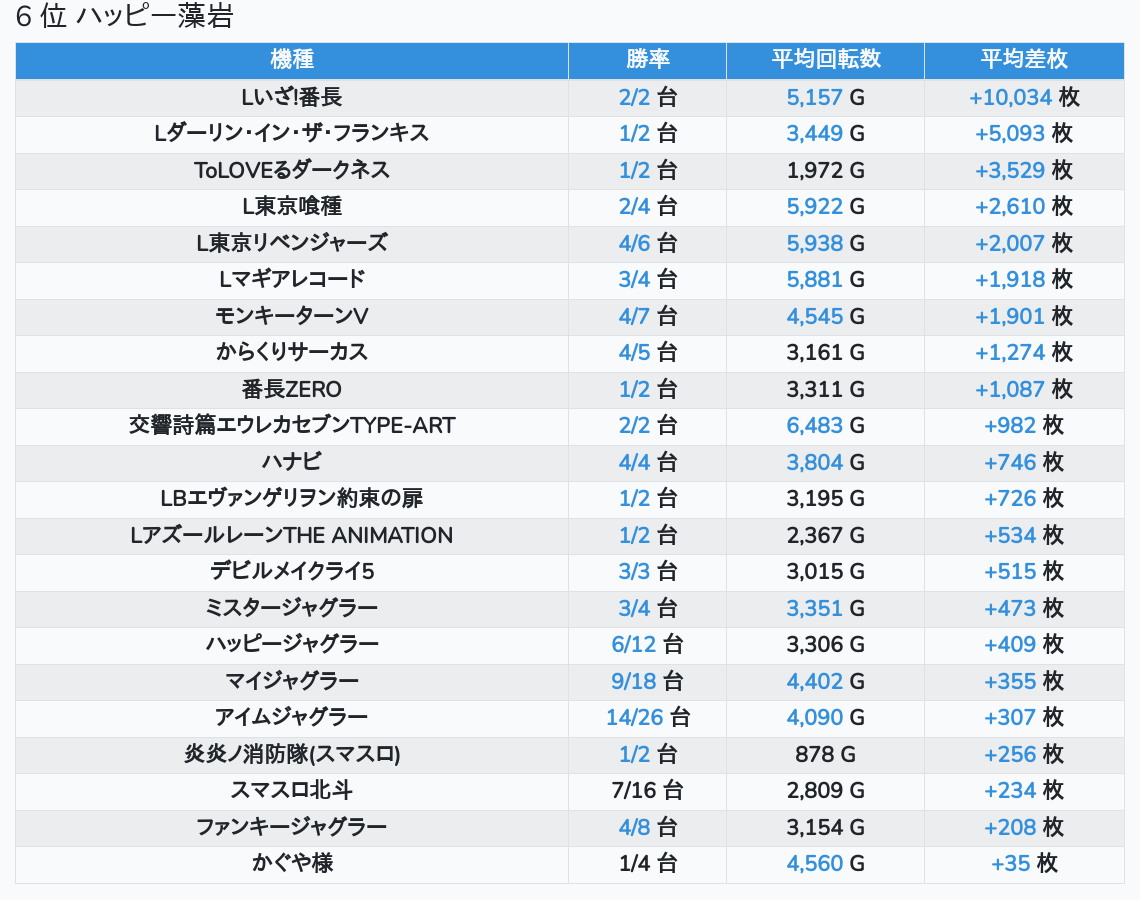Click the +1,901 value for モンキーターンV
This screenshot has height=900, width=1140.
(x=1009, y=316)
